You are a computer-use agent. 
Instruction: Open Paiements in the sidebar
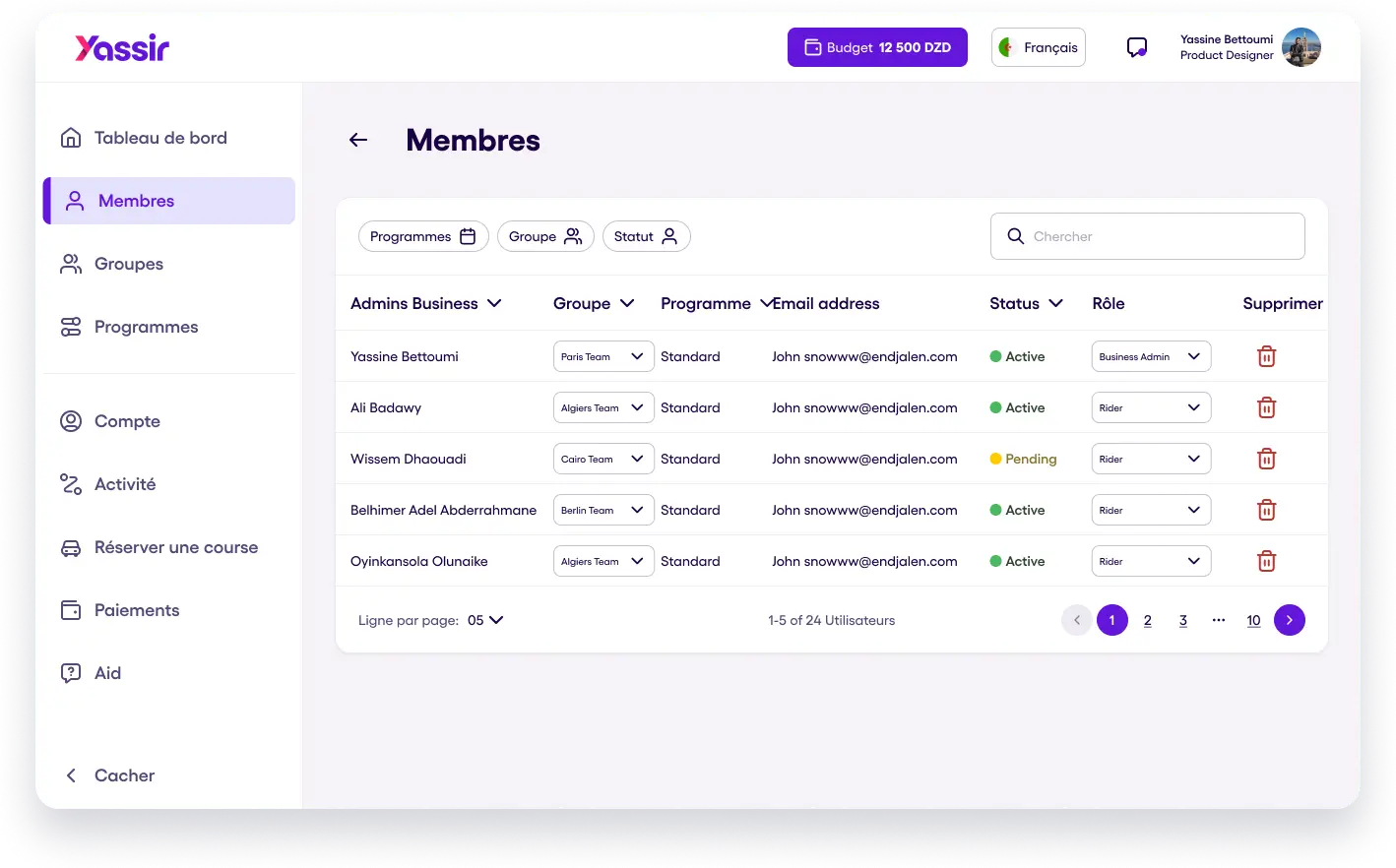[x=120, y=610]
